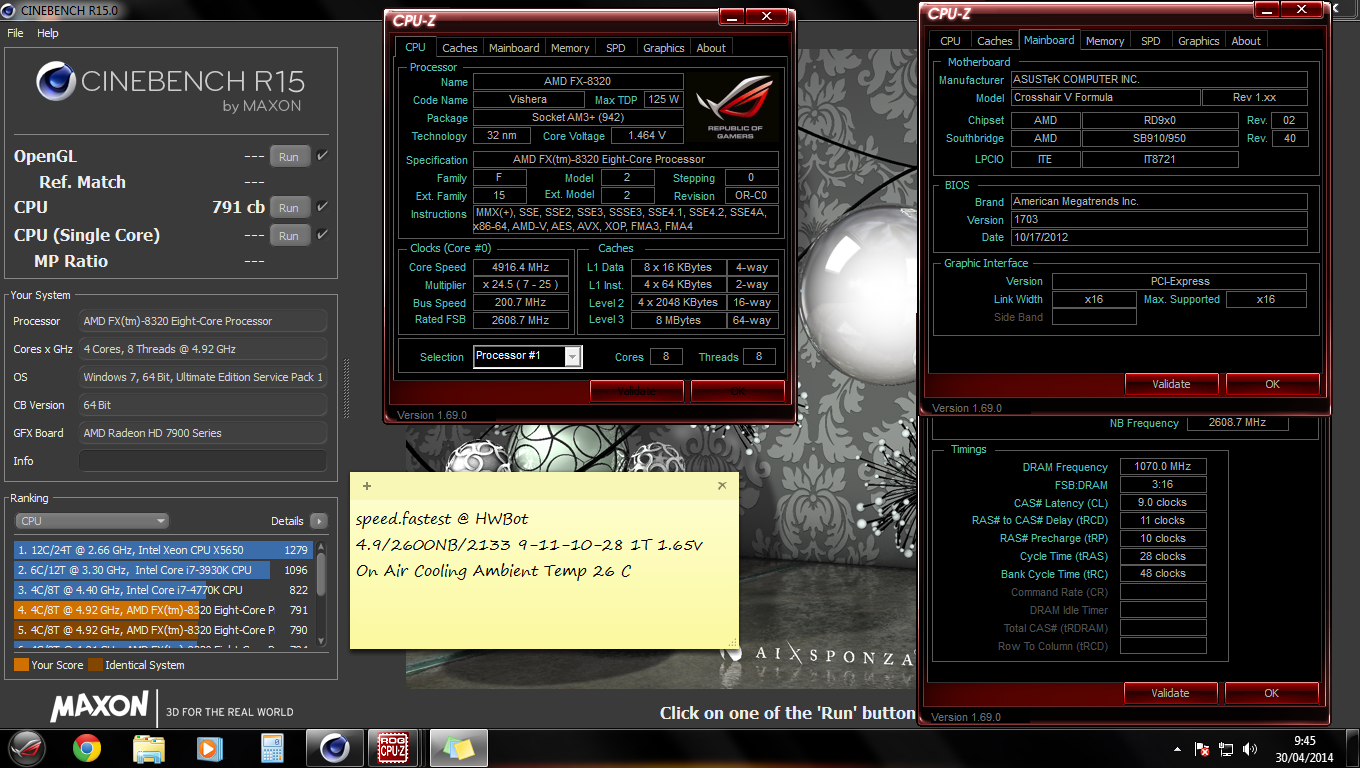This screenshot has width=1360, height=768.
Task: Select ranking row scoring 791
Action: (164, 610)
